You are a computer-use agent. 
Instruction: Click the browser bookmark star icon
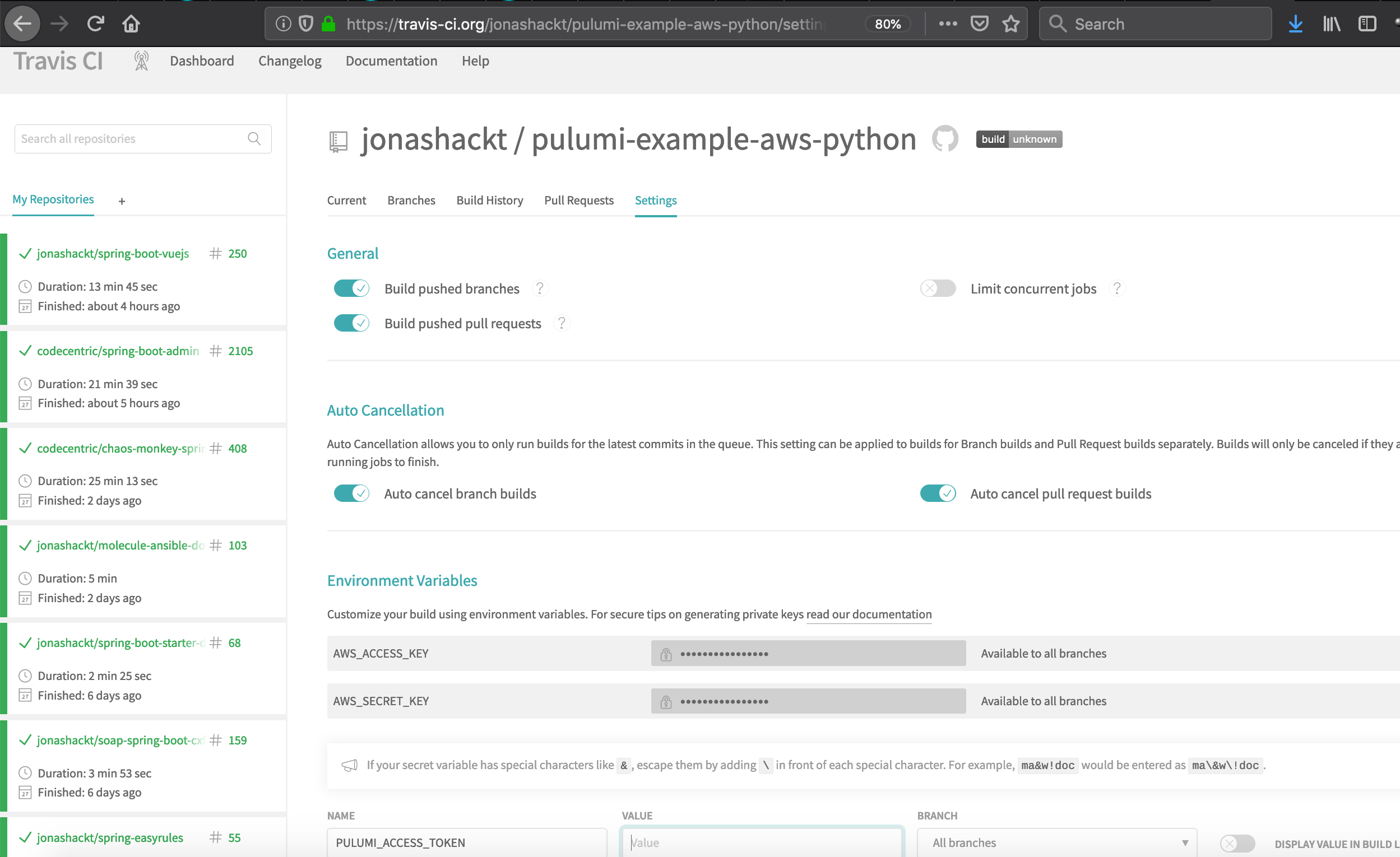(1011, 24)
